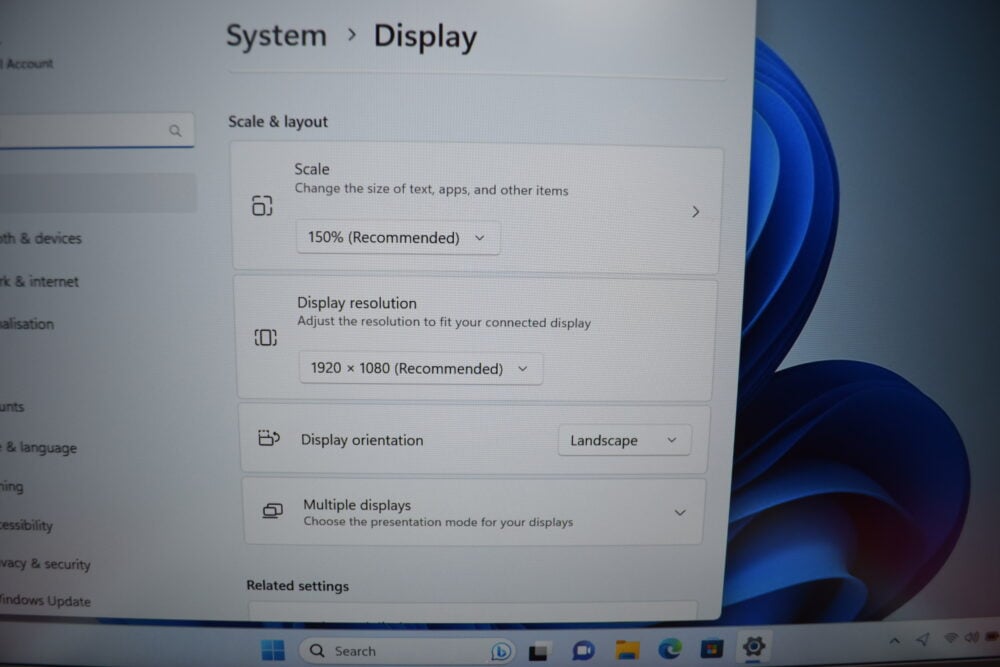Open Time & language in the sidebar
Screen dimensions: 1000x667
pos(38,448)
